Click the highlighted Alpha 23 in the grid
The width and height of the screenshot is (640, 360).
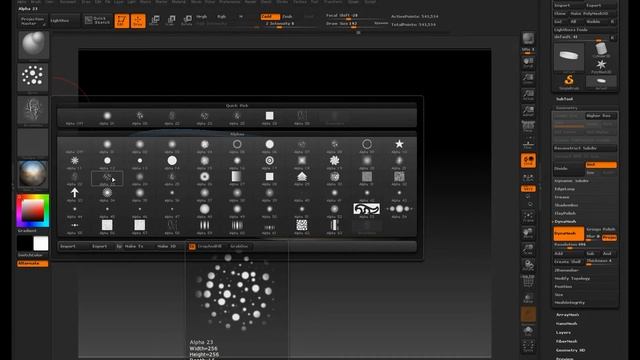(x=107, y=178)
